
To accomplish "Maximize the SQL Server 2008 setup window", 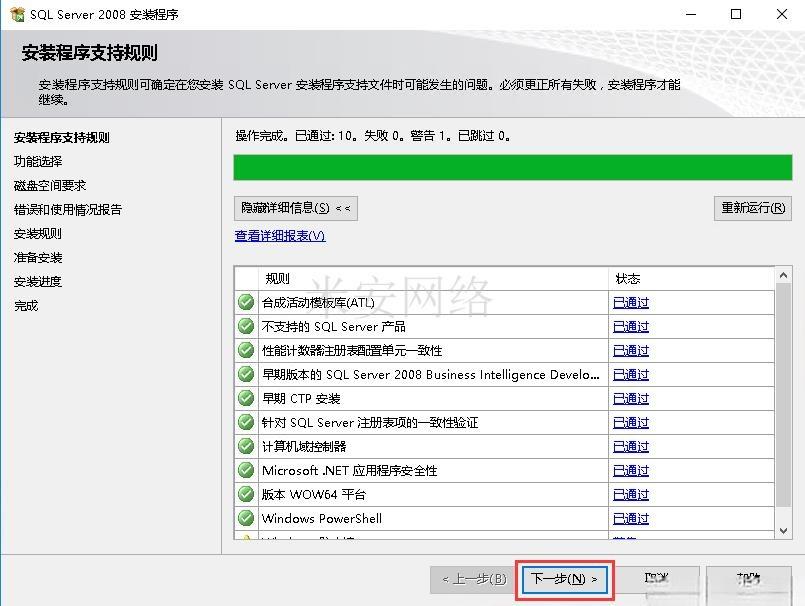I will coord(736,14).
